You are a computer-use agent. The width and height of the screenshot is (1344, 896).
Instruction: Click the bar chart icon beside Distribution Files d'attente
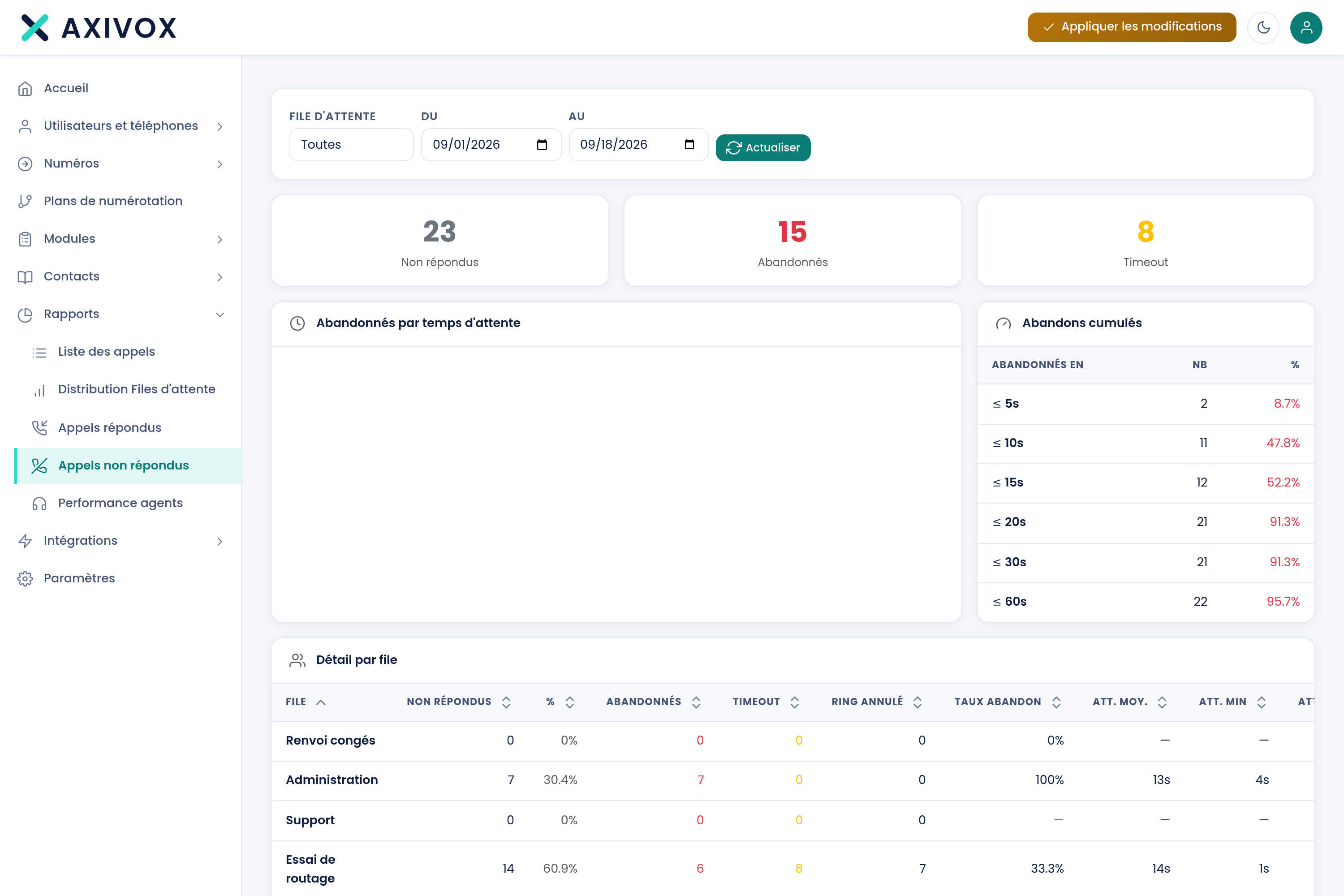point(39,390)
